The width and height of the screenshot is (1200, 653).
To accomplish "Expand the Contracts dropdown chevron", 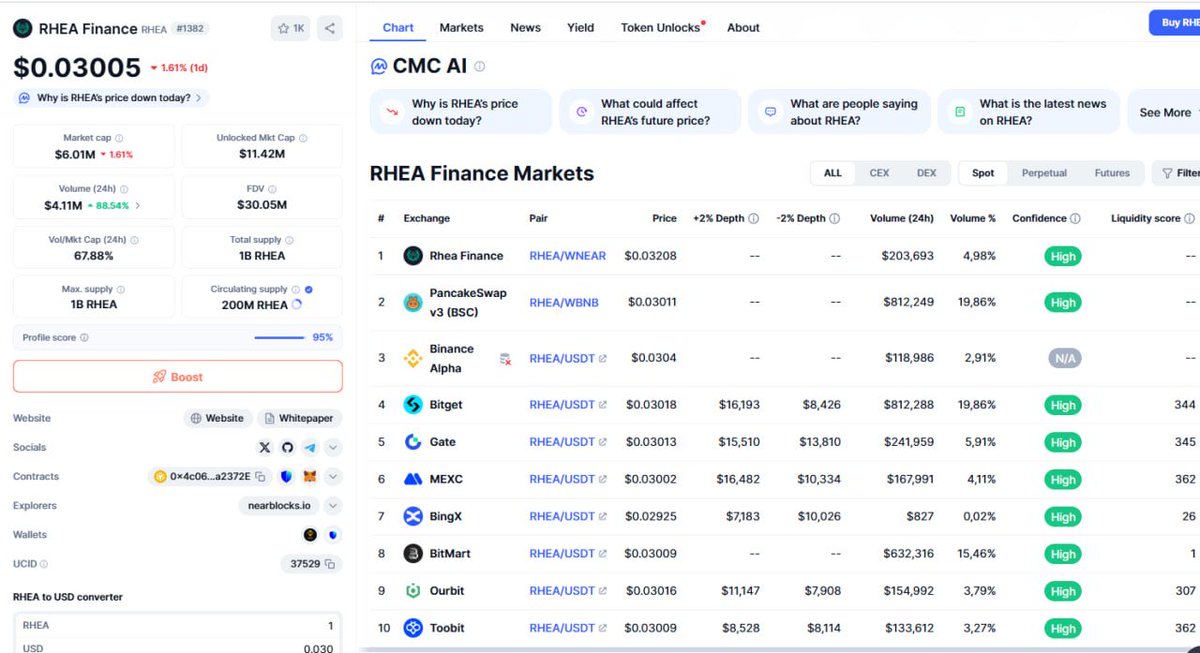I will tap(333, 477).
